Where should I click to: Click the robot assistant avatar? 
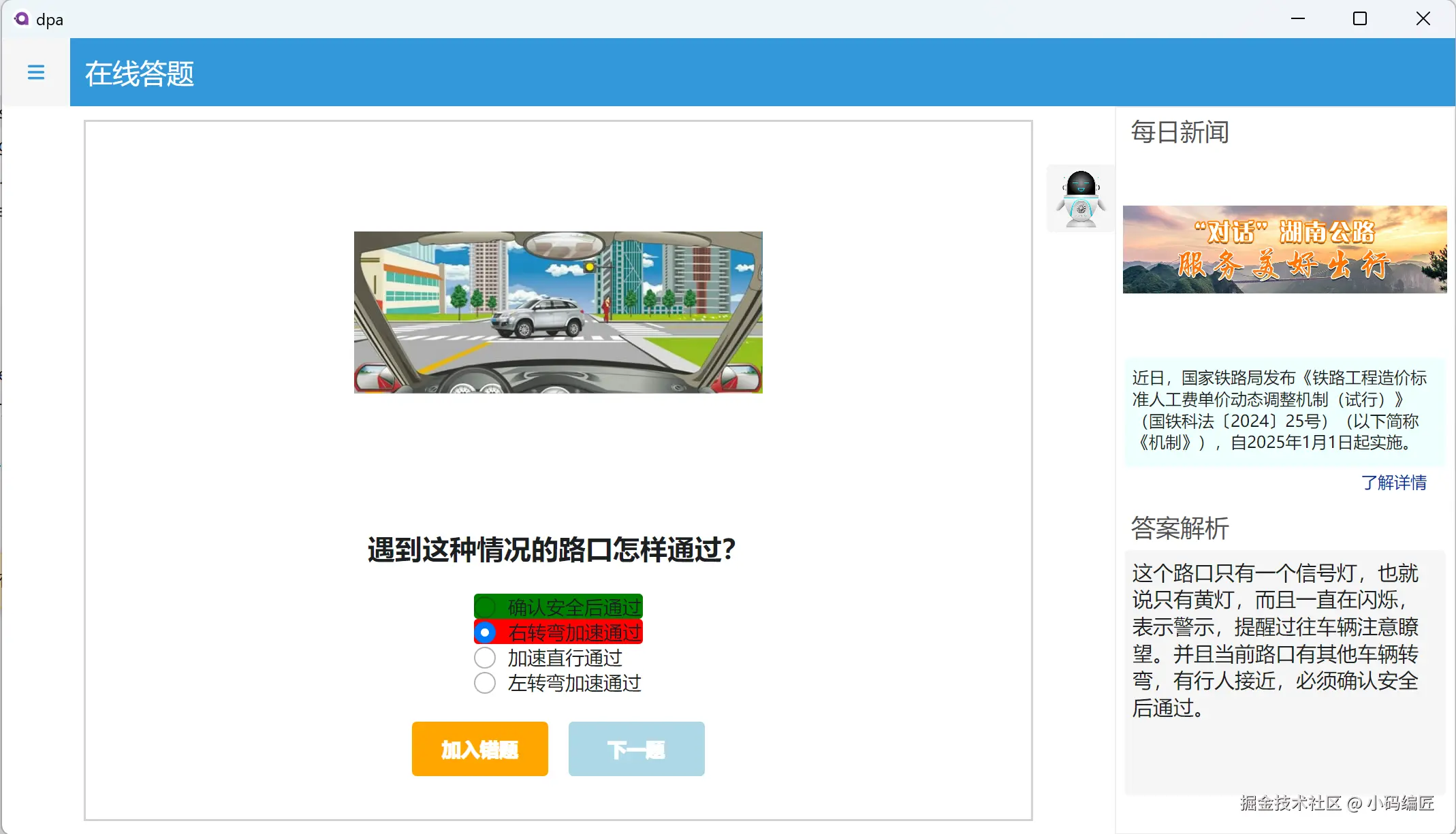(1081, 198)
